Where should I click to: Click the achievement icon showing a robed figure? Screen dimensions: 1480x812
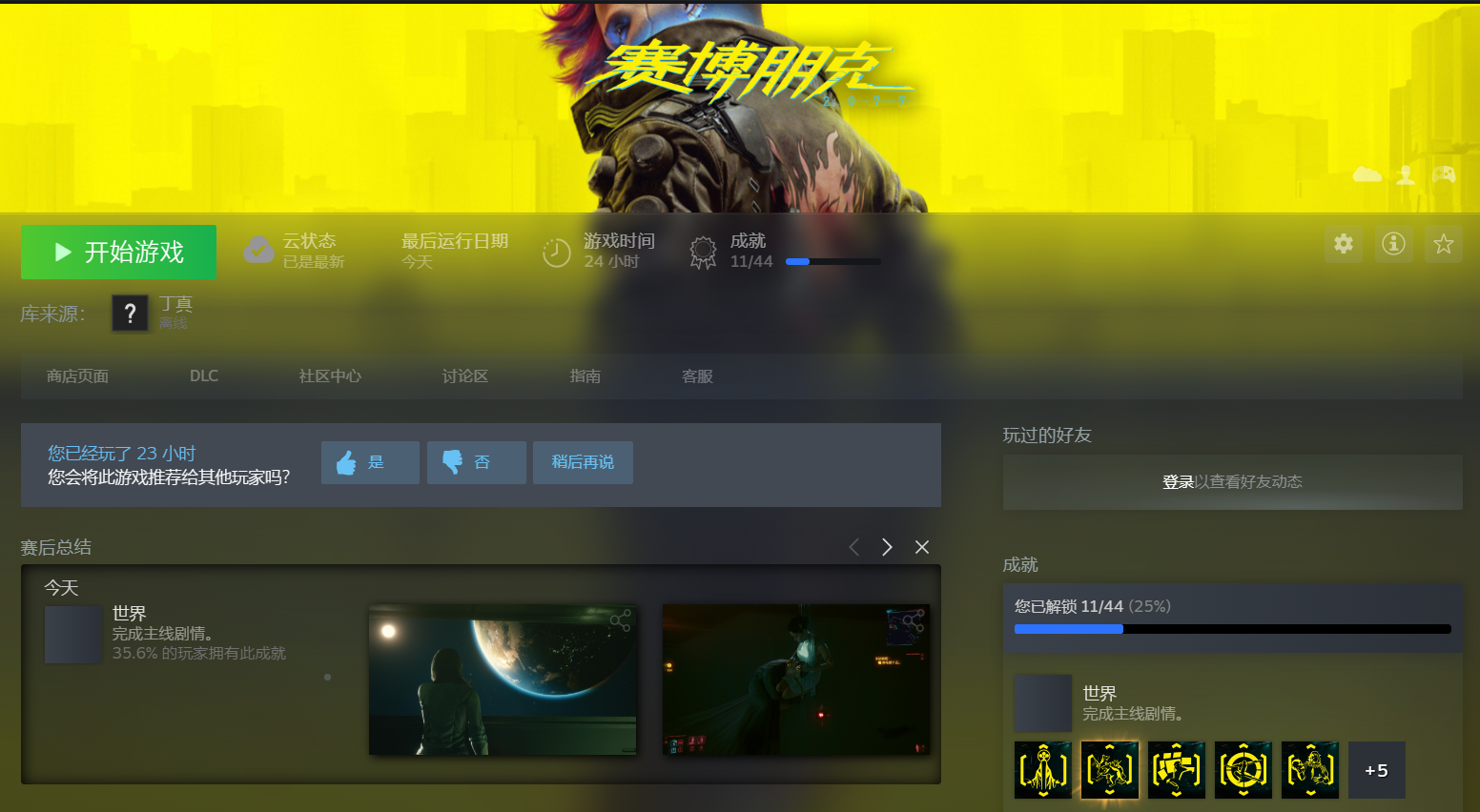pyautogui.click(x=1043, y=770)
